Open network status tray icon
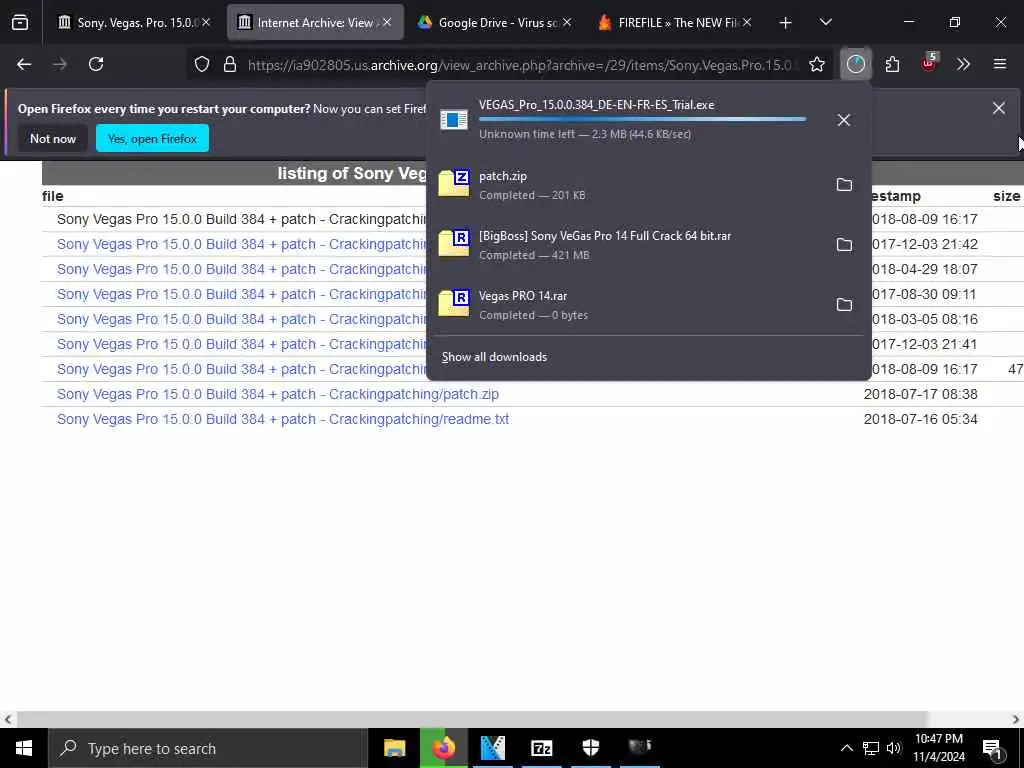This screenshot has height=768, width=1024. 871,748
